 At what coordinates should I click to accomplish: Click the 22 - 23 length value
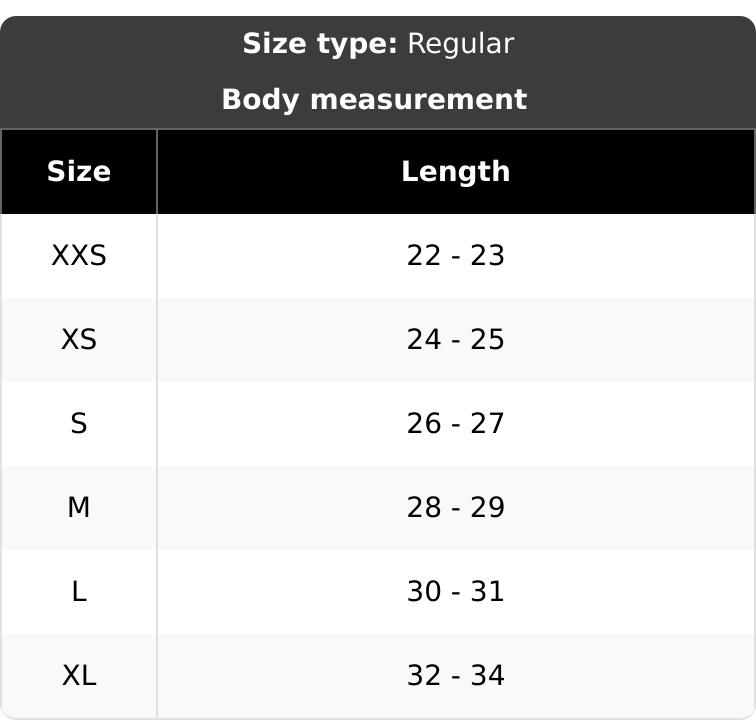(456, 256)
